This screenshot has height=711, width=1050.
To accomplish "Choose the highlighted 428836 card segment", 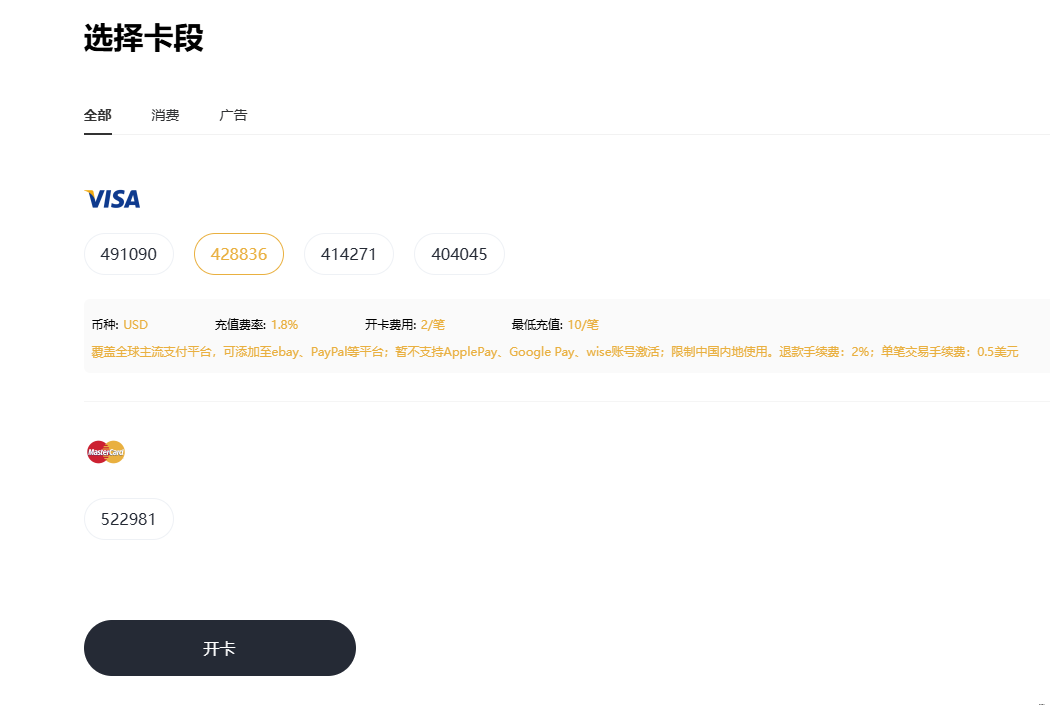I will point(239,254).
